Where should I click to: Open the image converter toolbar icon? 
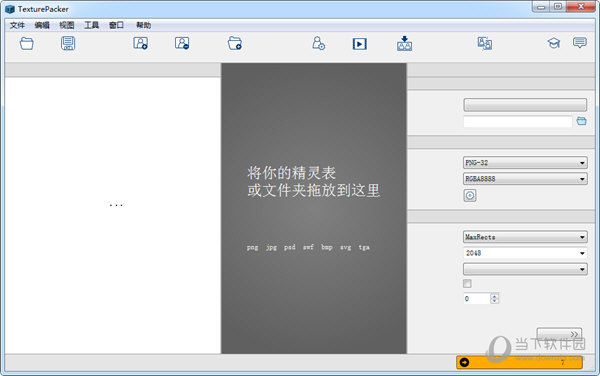pos(485,43)
